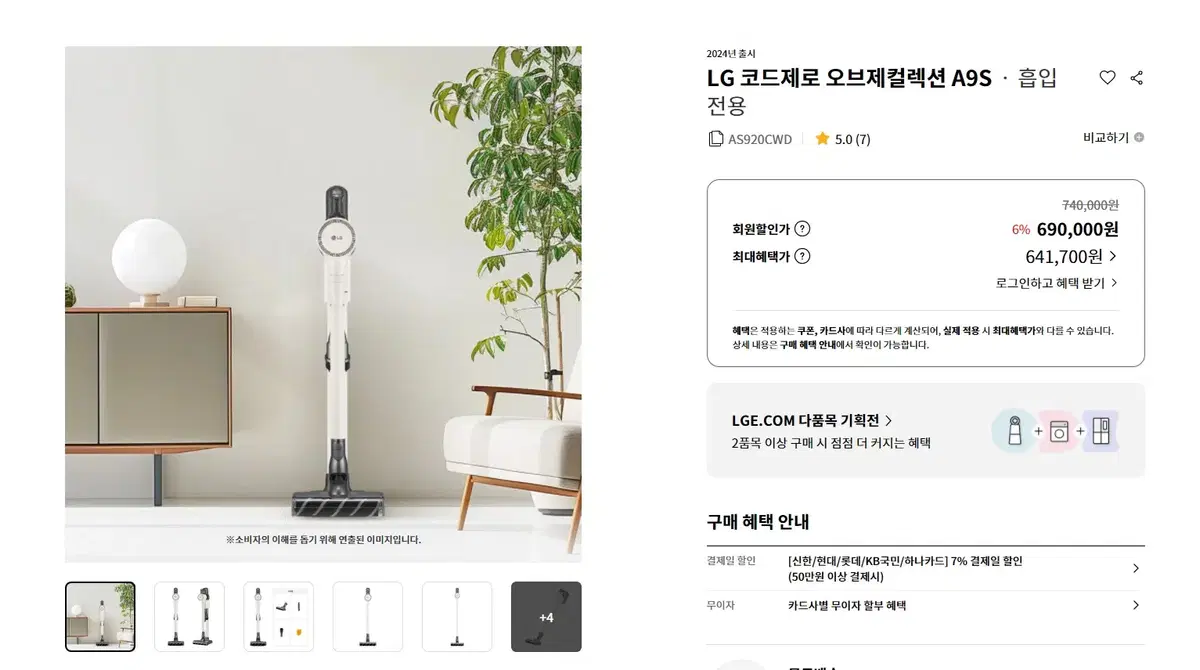Expand the 무이자 installment benefit row

coord(925,605)
